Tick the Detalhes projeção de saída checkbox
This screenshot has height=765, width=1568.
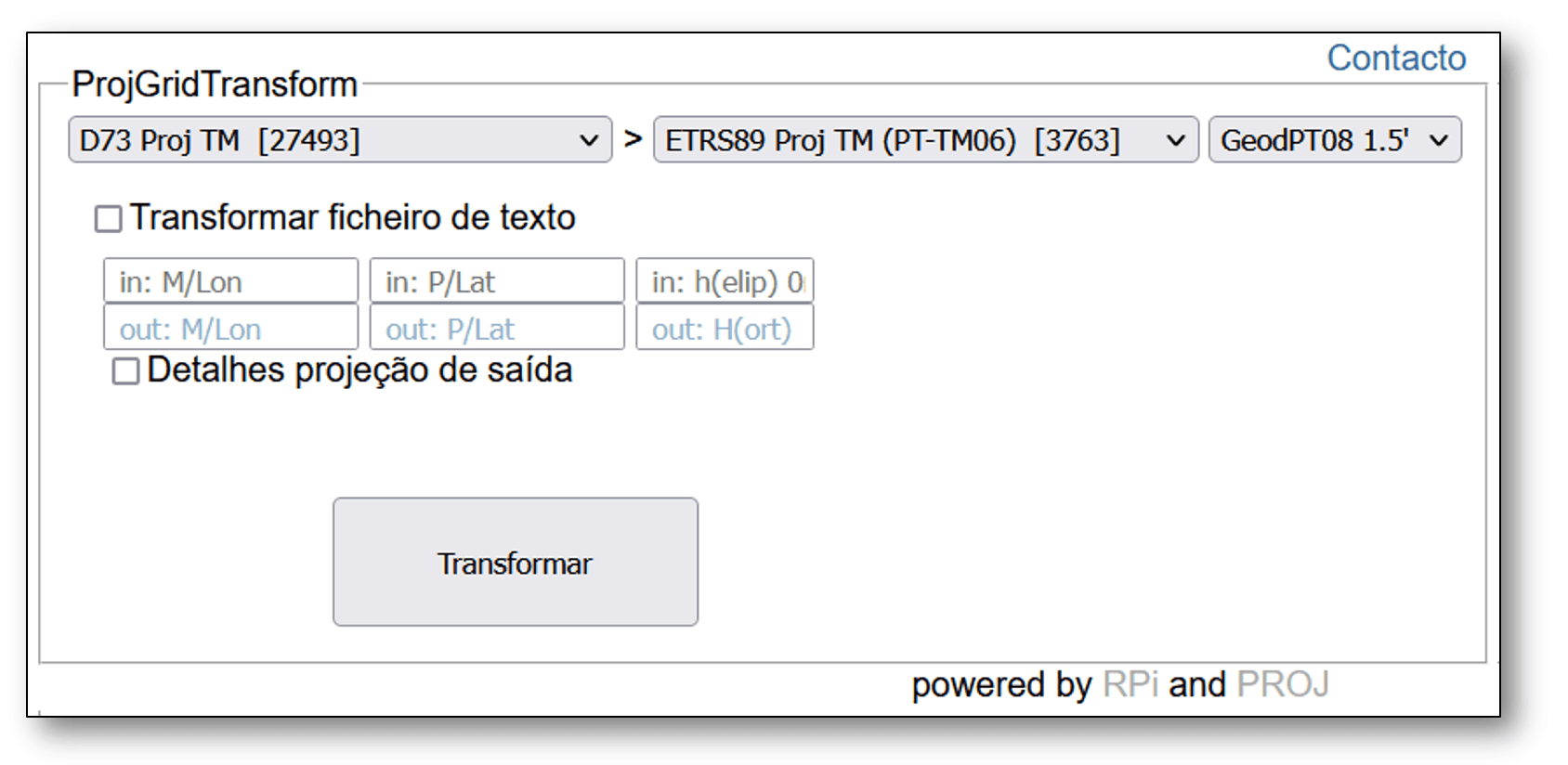click(125, 371)
